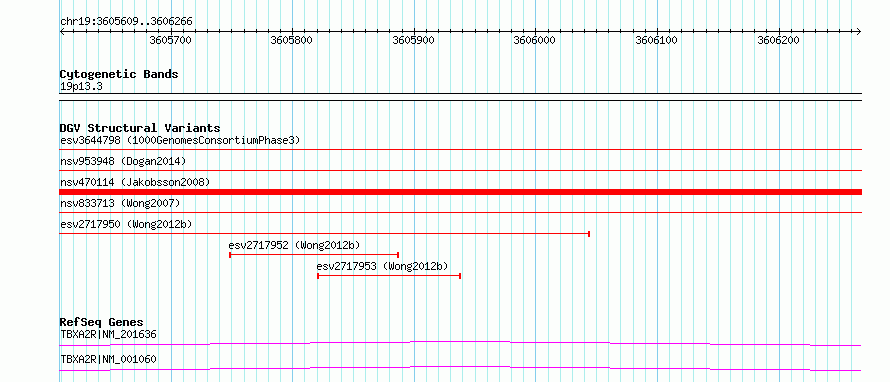Select the esv2717953 red variant bar
Screen dimensions: 890x382
389,276
